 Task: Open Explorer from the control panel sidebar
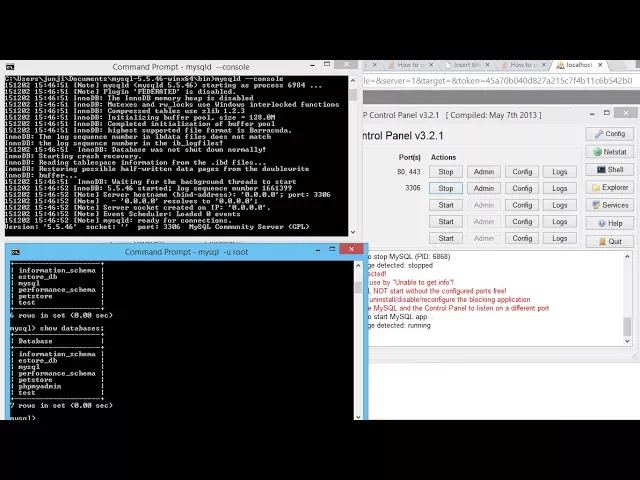click(x=610, y=187)
